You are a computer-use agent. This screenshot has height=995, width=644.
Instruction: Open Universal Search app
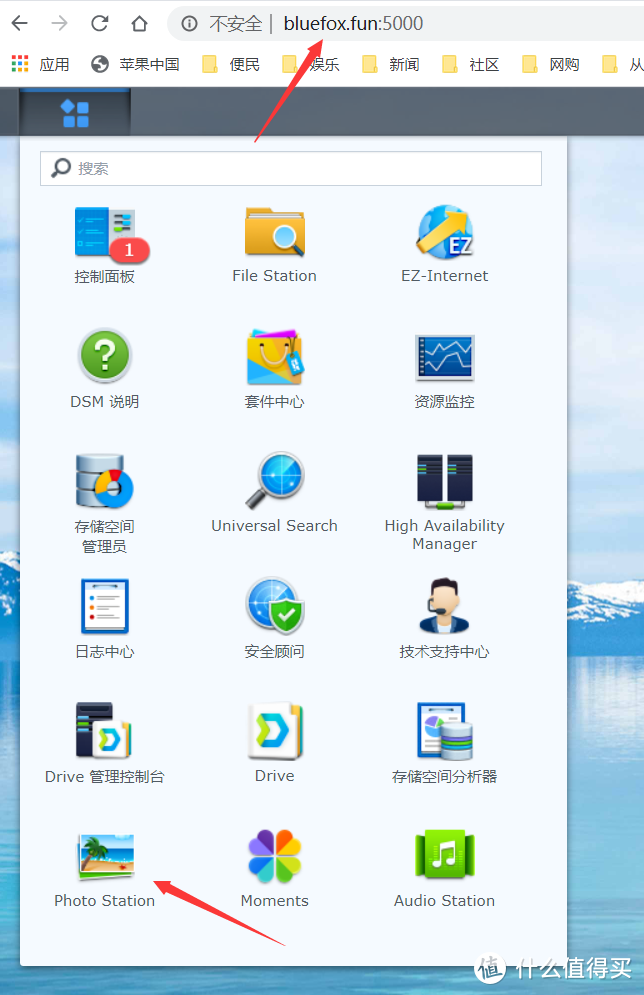[x=274, y=494]
